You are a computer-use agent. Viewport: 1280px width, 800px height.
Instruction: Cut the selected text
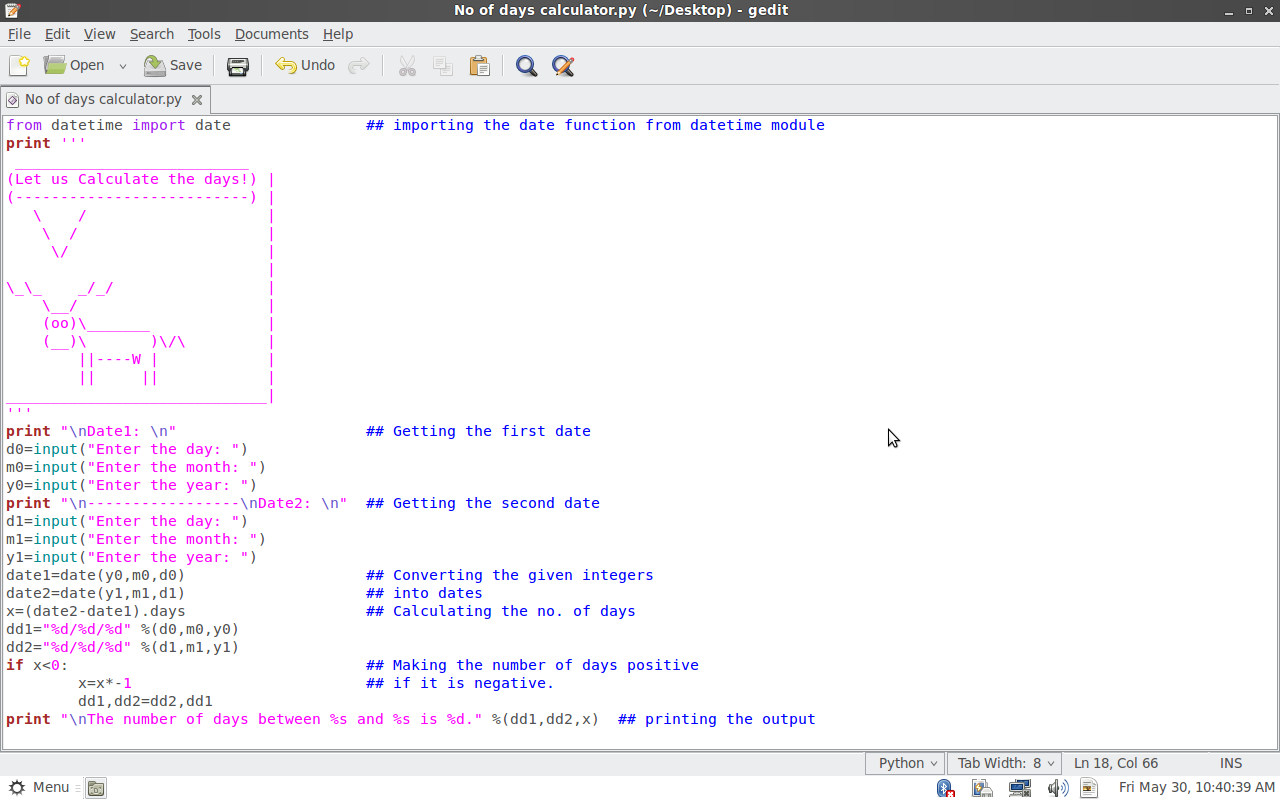tap(407, 65)
